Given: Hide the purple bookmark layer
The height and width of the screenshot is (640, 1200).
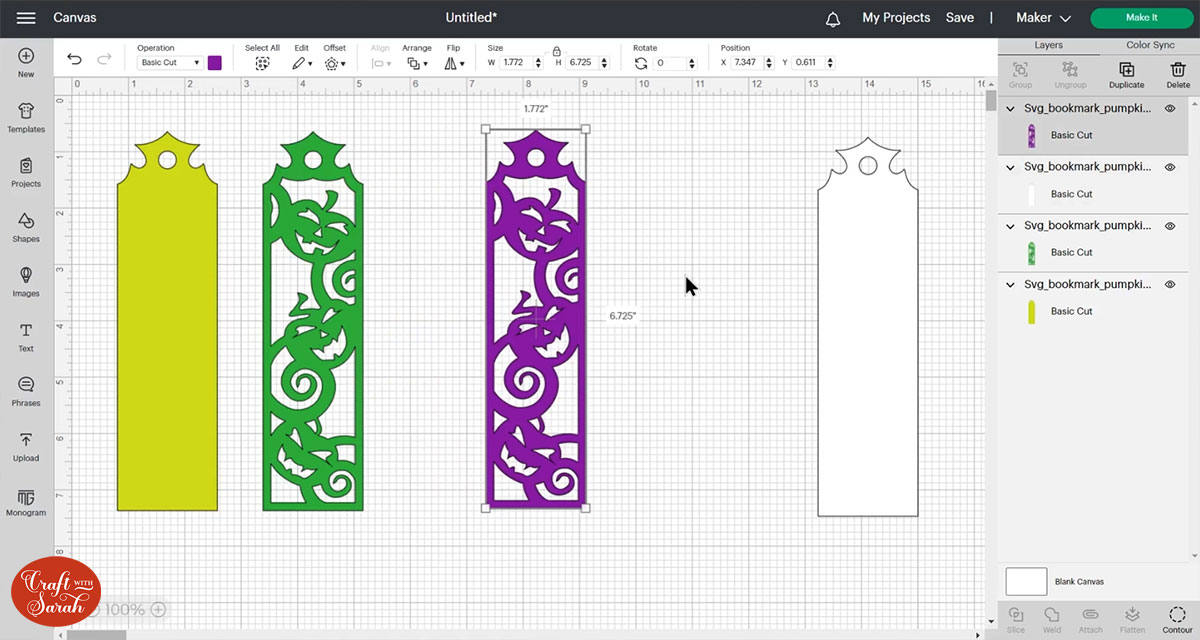Looking at the screenshot, I should coord(1170,108).
